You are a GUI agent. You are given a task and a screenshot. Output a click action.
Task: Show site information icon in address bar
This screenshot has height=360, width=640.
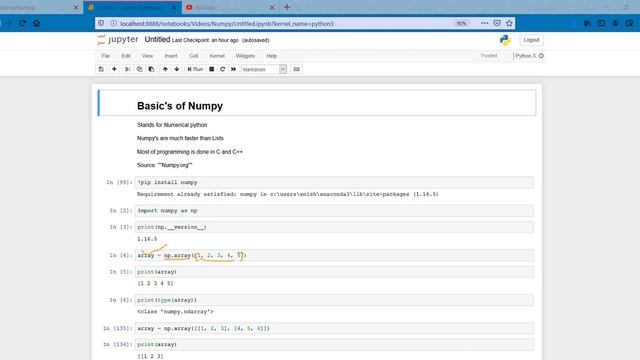pyautogui.click(x=113, y=23)
